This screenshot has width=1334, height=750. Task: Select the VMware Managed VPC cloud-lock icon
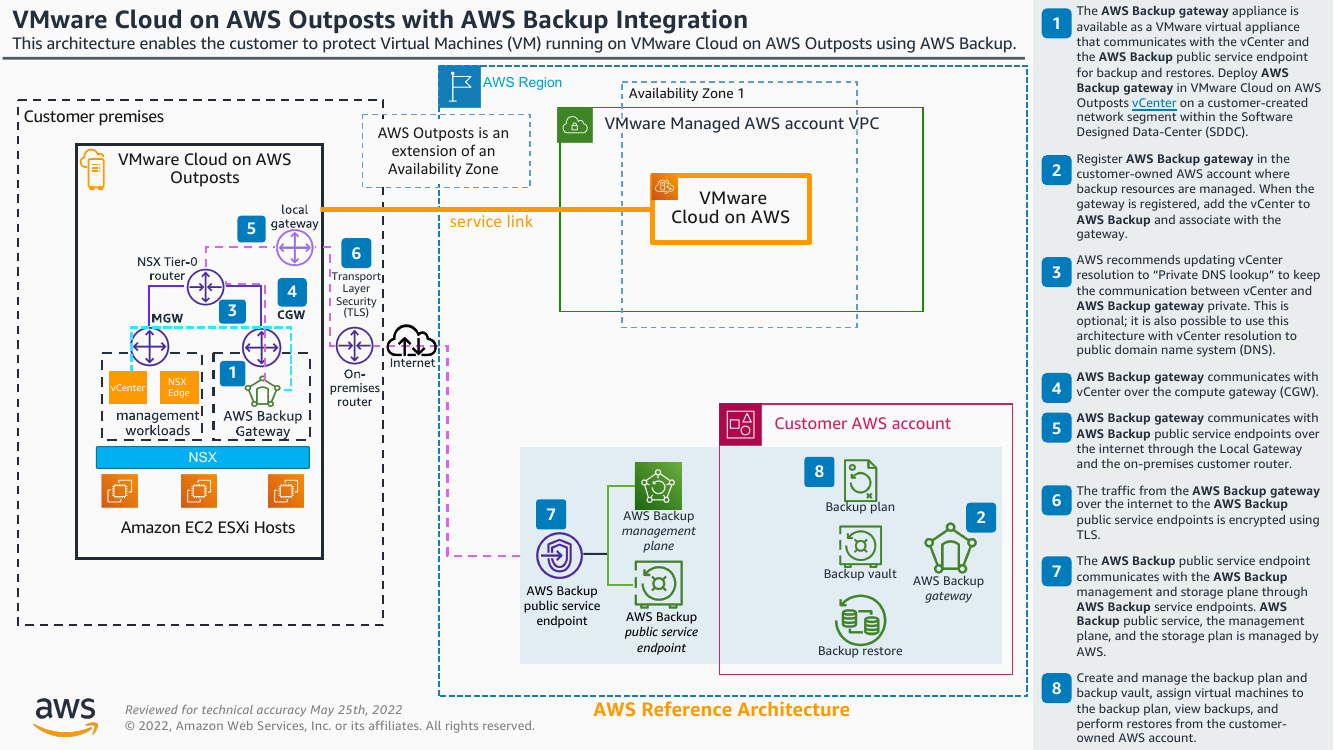click(576, 125)
